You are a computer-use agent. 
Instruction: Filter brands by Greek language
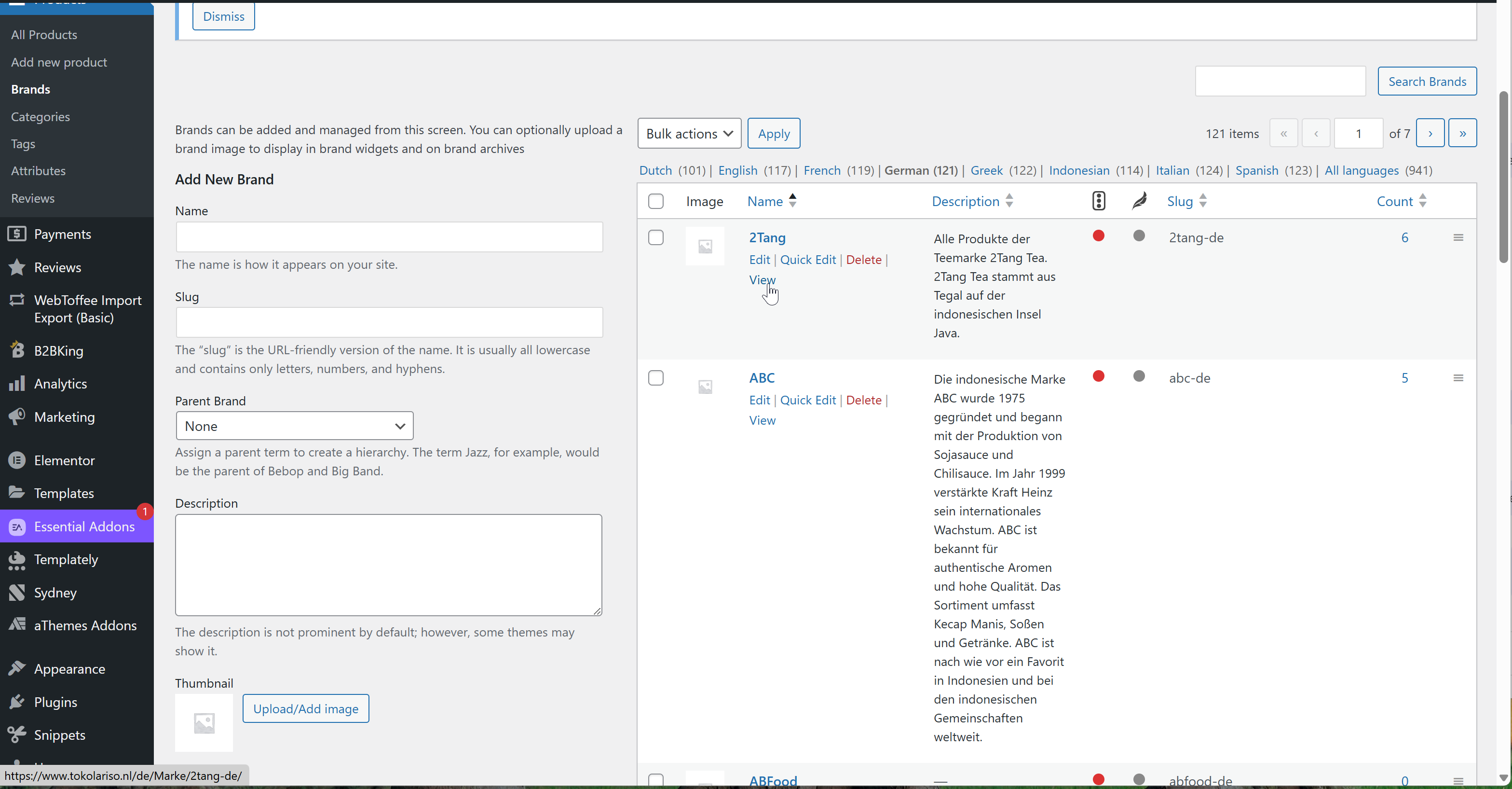[986, 170]
